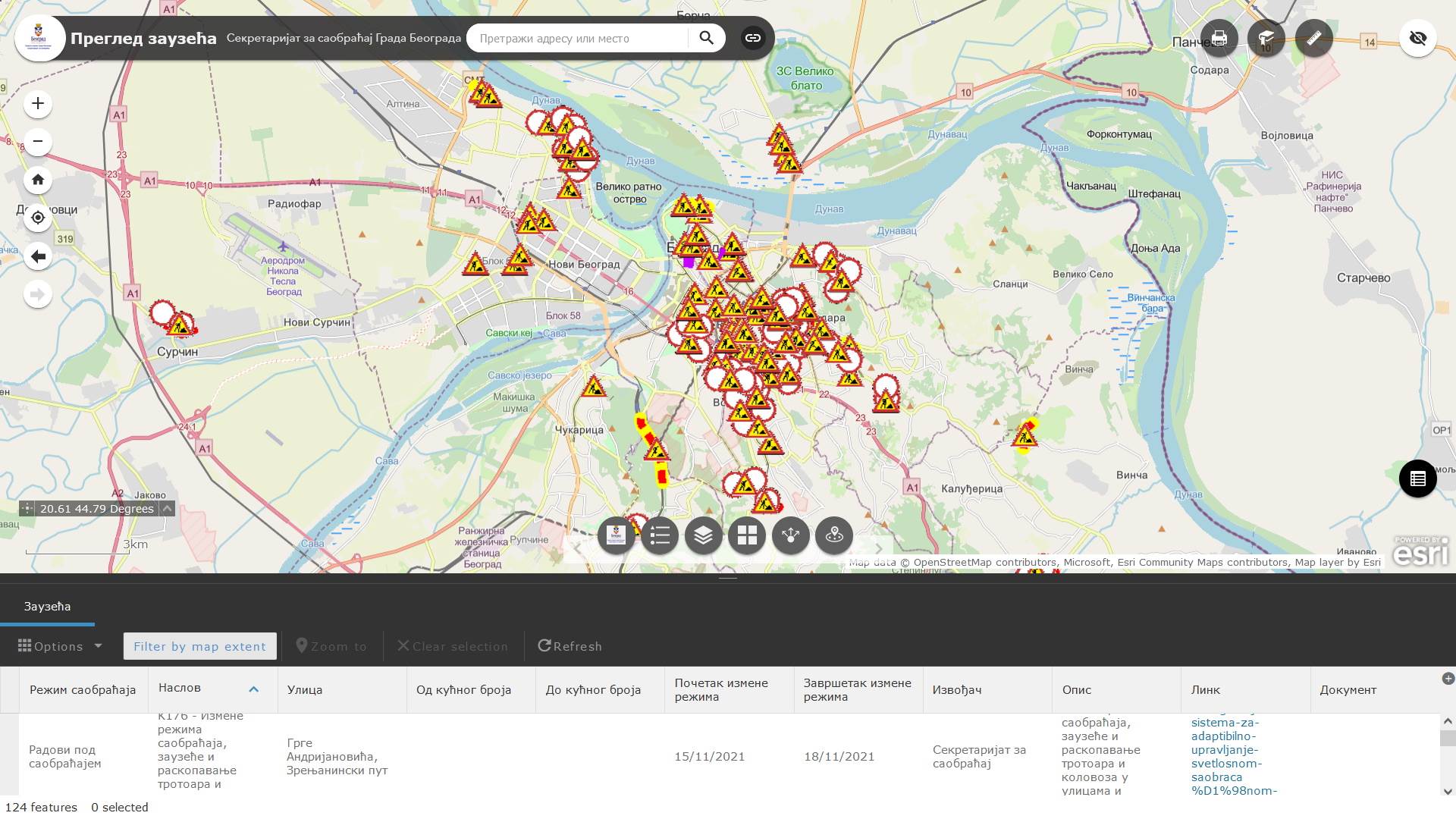The image size is (1456, 819).
Task: Toggle hide all map widgets
Action: (x=1419, y=38)
